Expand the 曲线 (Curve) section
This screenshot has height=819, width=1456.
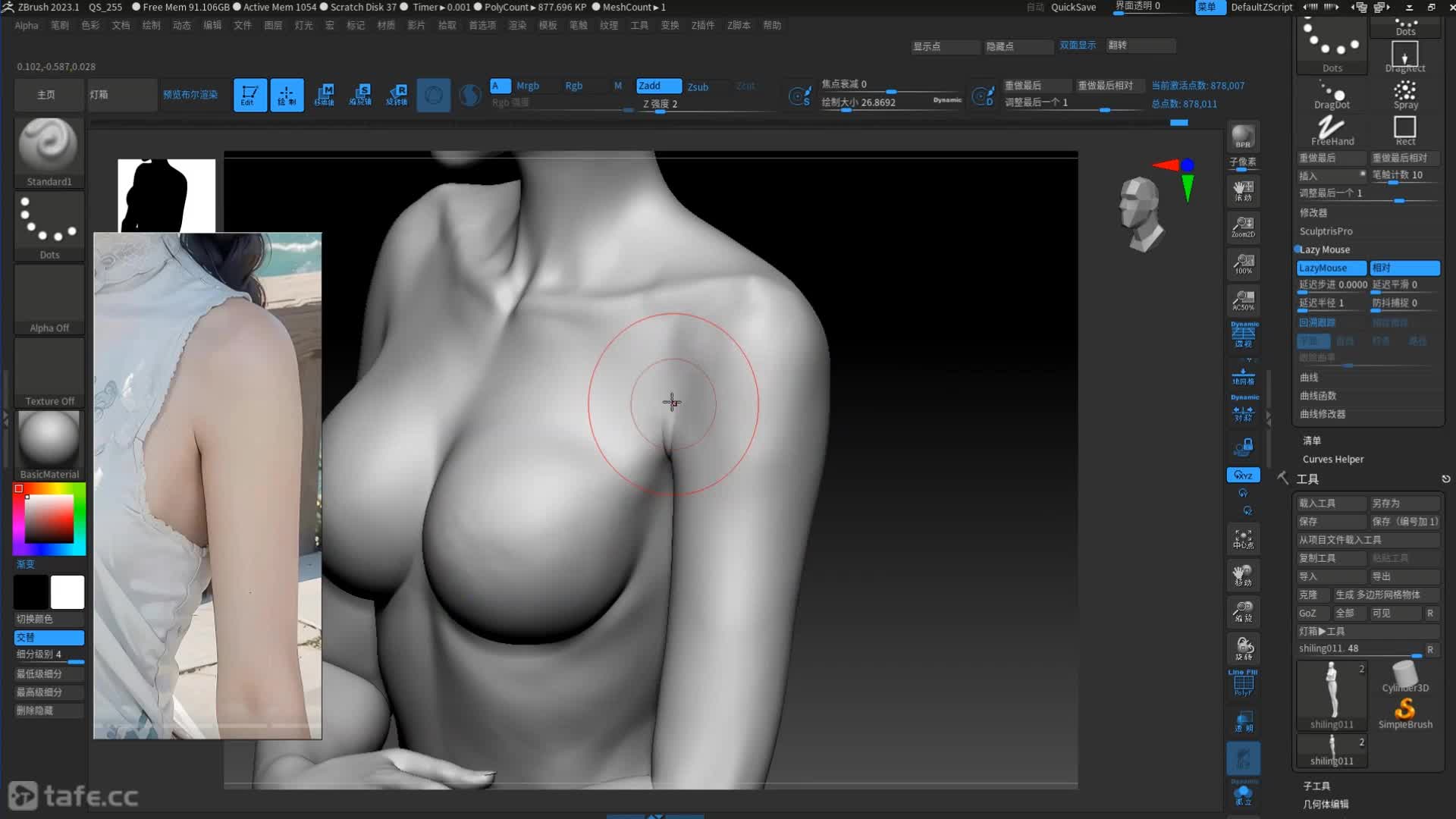1309,378
